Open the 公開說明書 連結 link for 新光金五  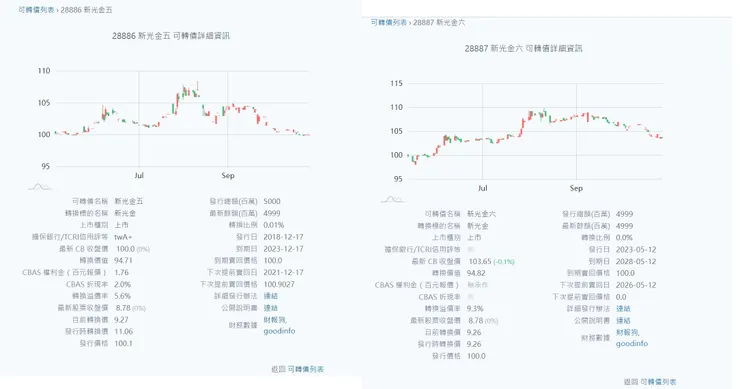click(270, 308)
